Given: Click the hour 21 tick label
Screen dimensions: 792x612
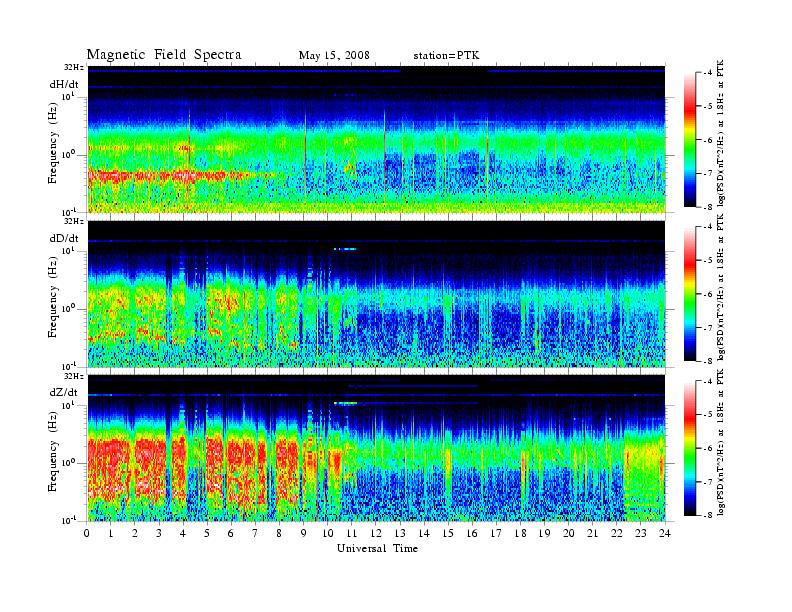Looking at the screenshot, I should tap(592, 533).
